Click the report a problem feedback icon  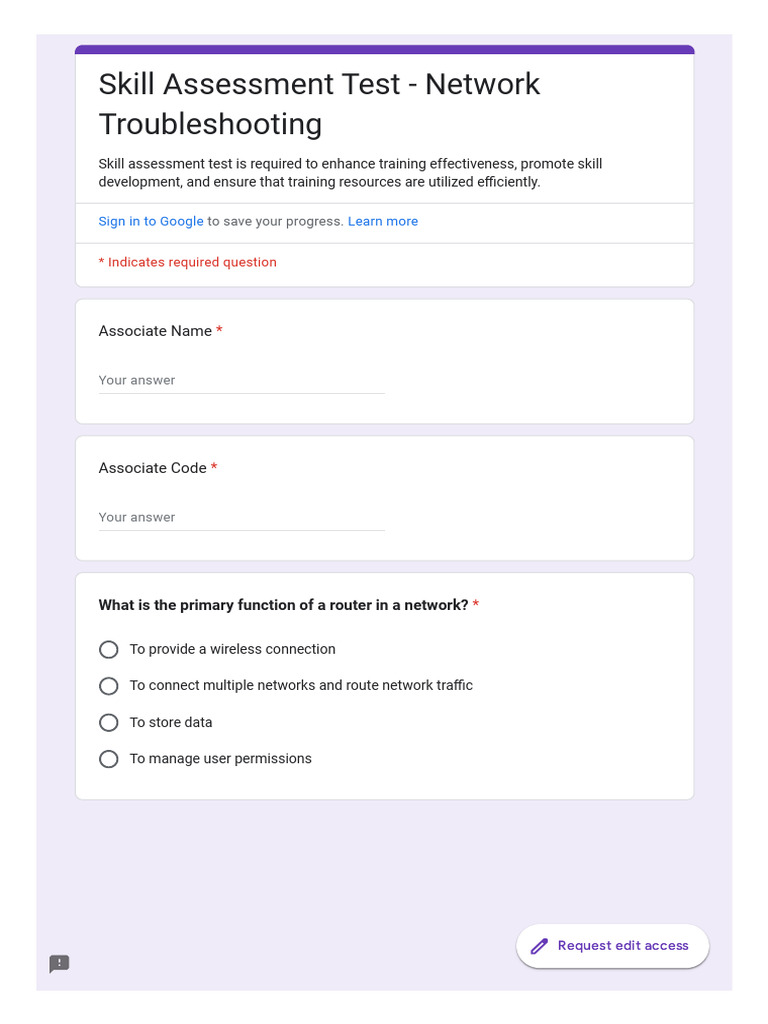pos(59,964)
